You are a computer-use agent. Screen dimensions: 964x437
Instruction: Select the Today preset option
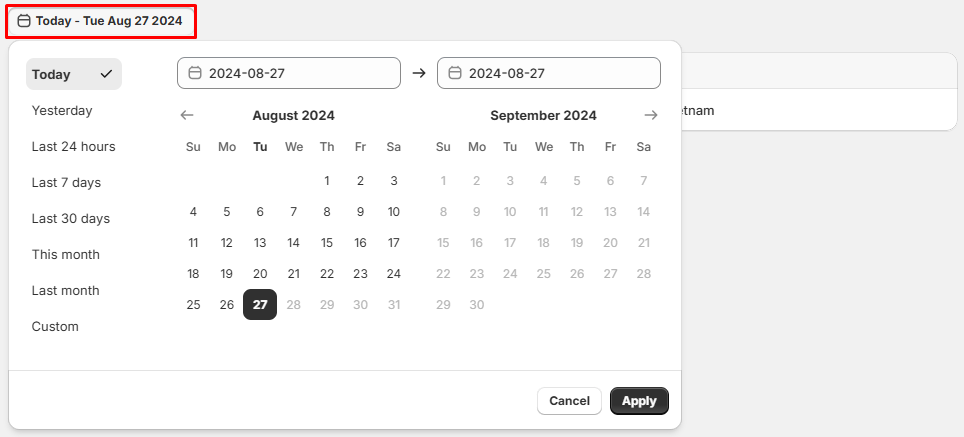pyautogui.click(x=73, y=74)
